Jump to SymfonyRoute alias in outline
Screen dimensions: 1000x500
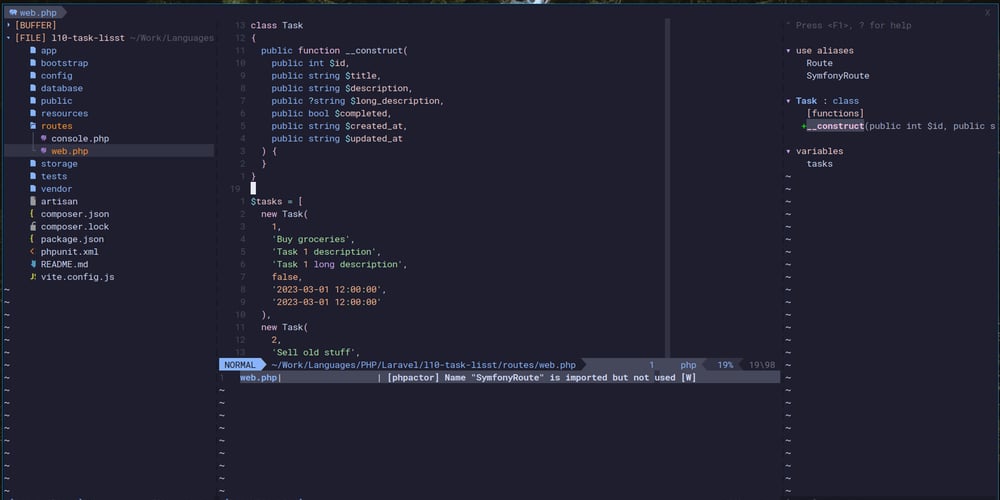[837, 76]
